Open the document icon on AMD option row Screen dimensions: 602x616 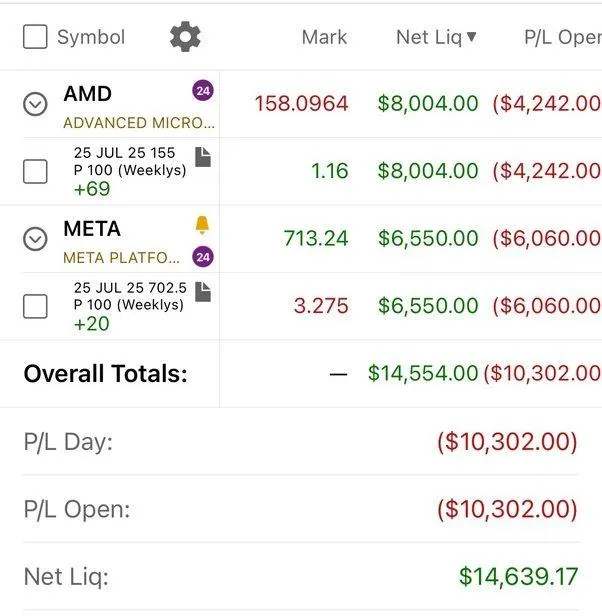click(x=203, y=156)
